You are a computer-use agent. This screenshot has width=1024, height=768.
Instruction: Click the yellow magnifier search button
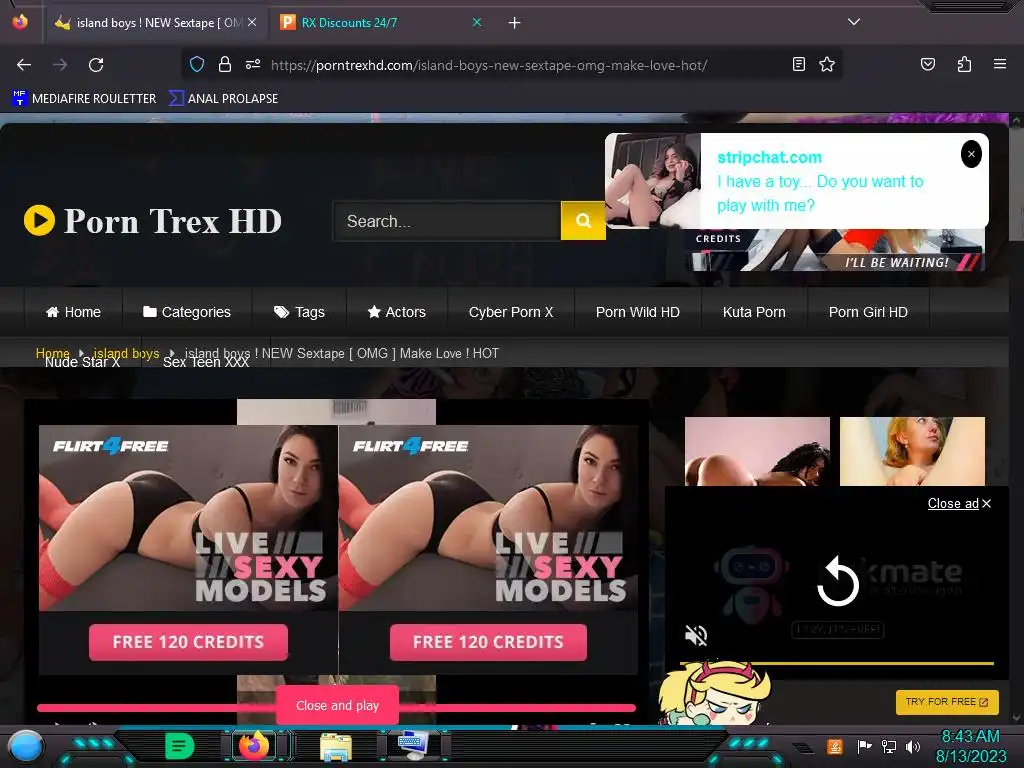point(583,221)
